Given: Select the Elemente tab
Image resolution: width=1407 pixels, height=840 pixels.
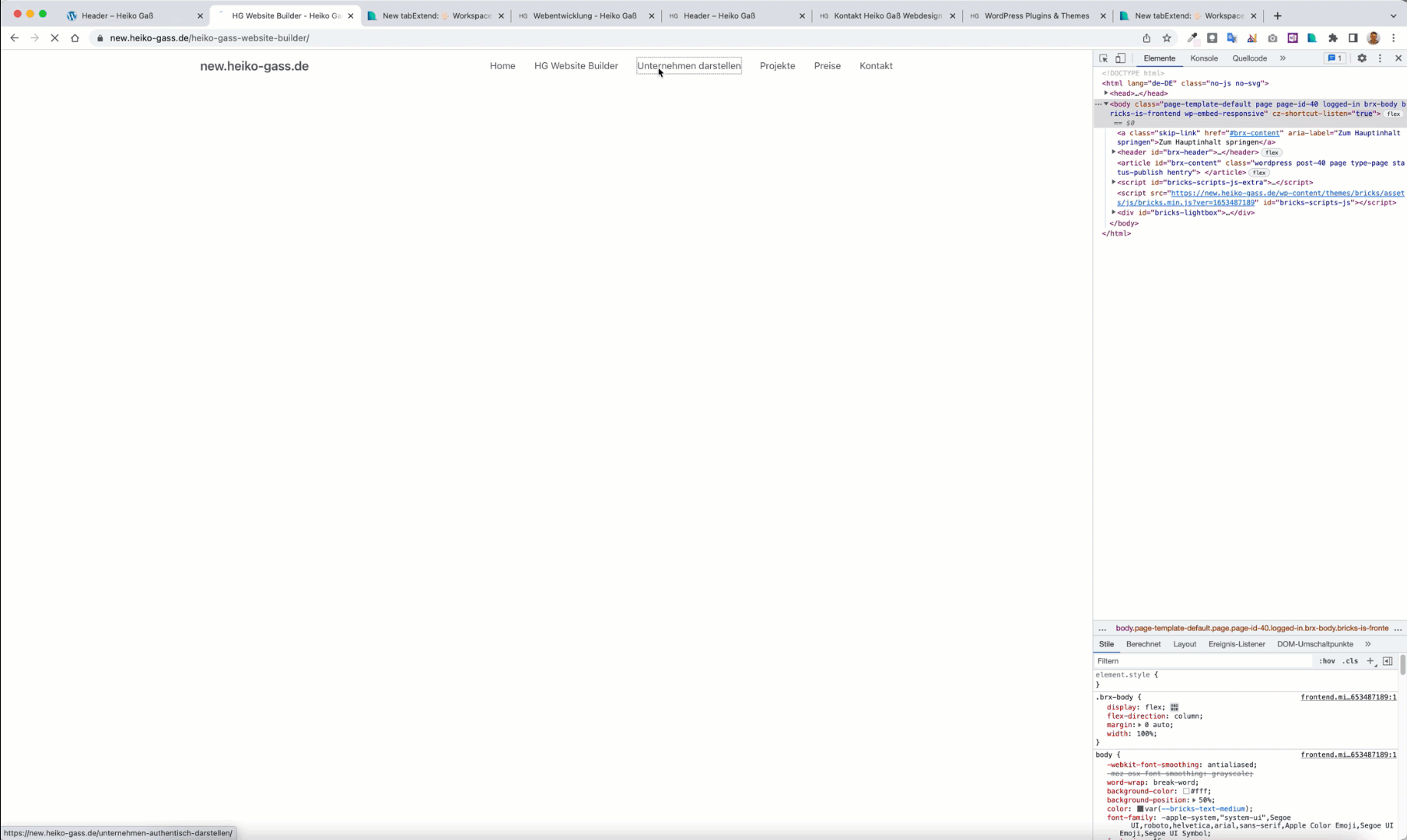Looking at the screenshot, I should click(1159, 58).
